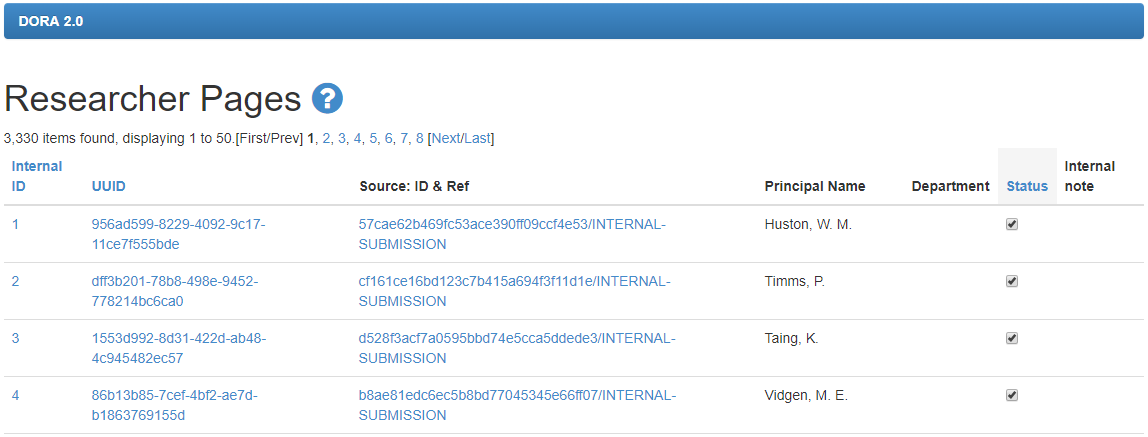Go to page 8 of results
This screenshot has height=437, width=1148.
[x=420, y=138]
